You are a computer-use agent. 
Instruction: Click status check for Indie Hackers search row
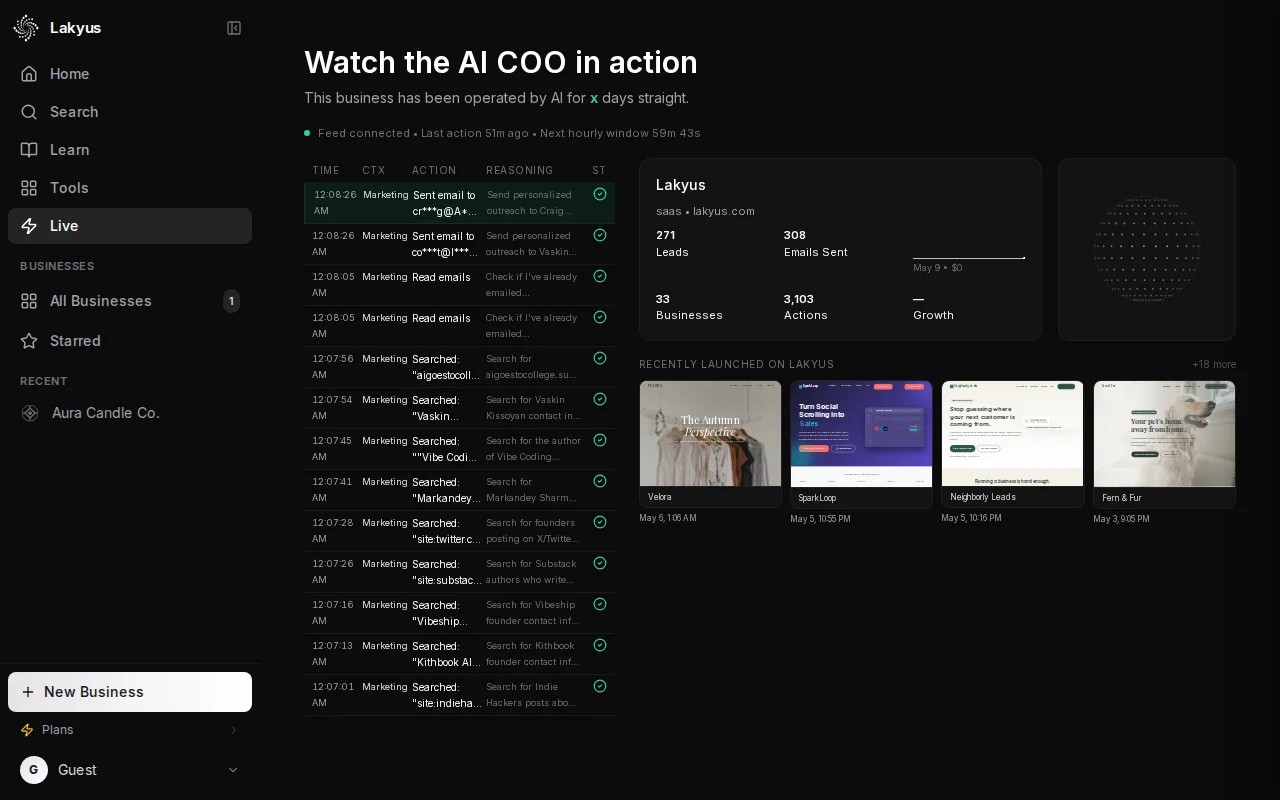(600, 686)
